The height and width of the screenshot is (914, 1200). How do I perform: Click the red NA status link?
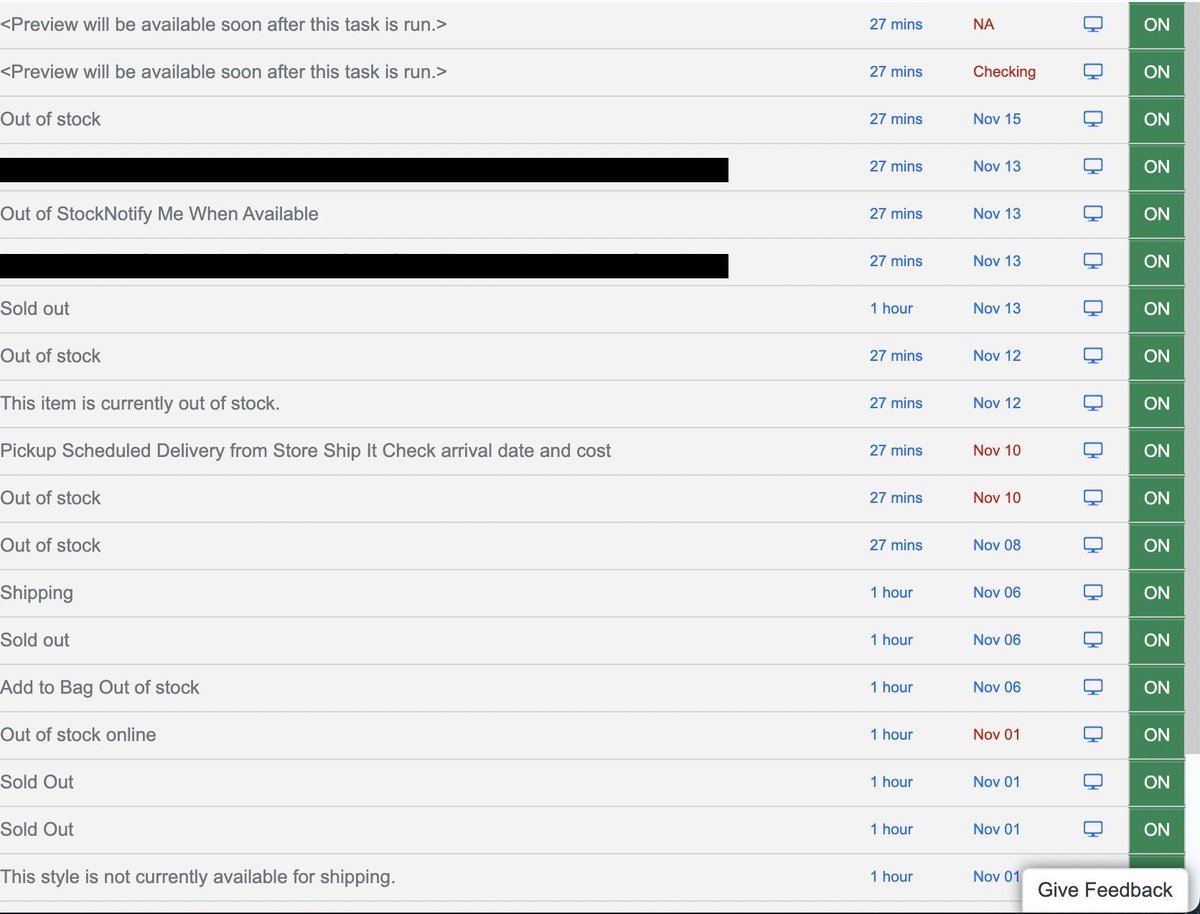pyautogui.click(x=983, y=24)
